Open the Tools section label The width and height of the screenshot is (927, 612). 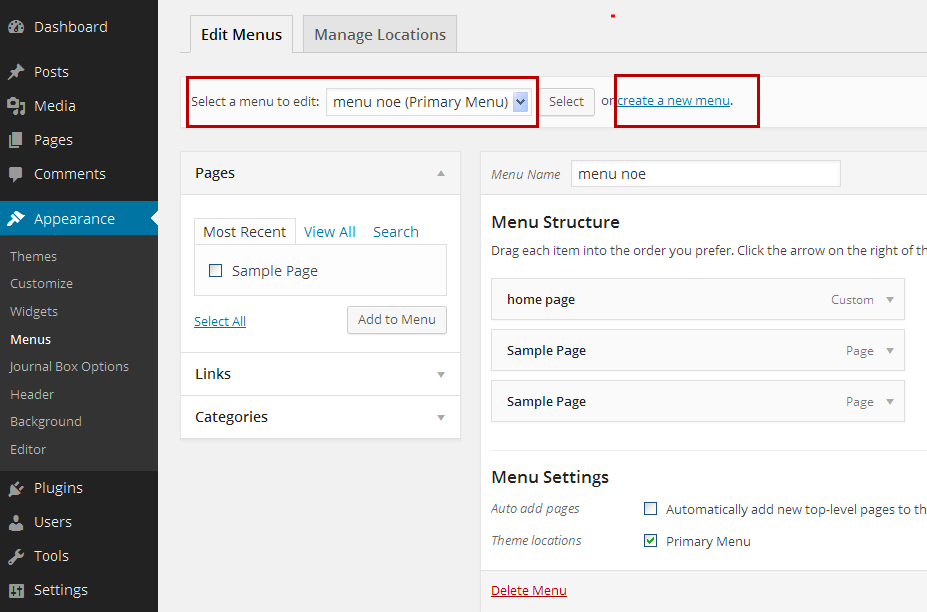(x=51, y=556)
